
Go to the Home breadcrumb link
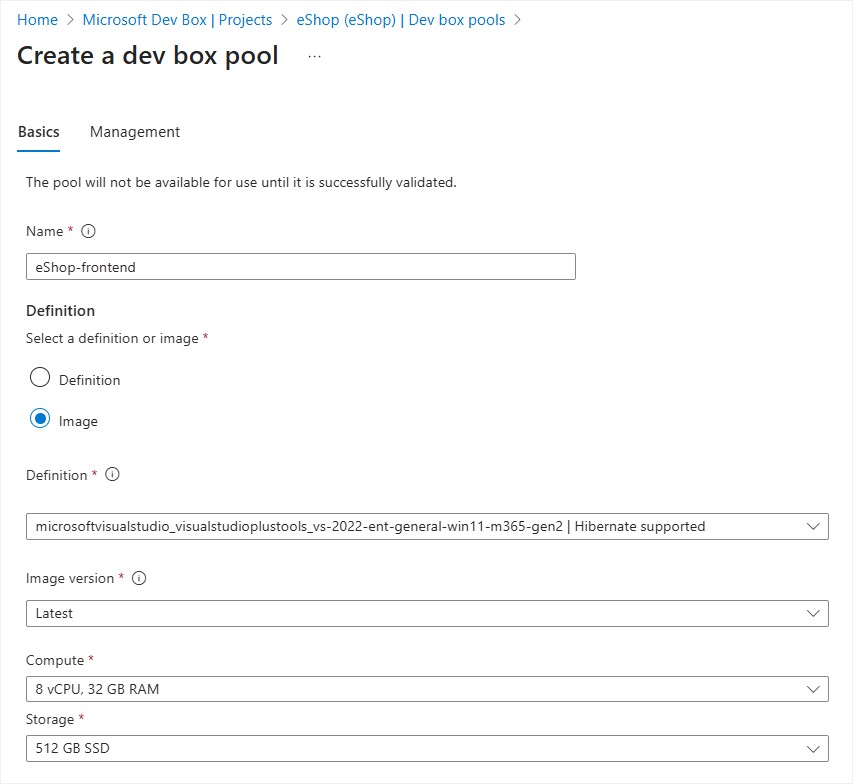[x=37, y=20]
